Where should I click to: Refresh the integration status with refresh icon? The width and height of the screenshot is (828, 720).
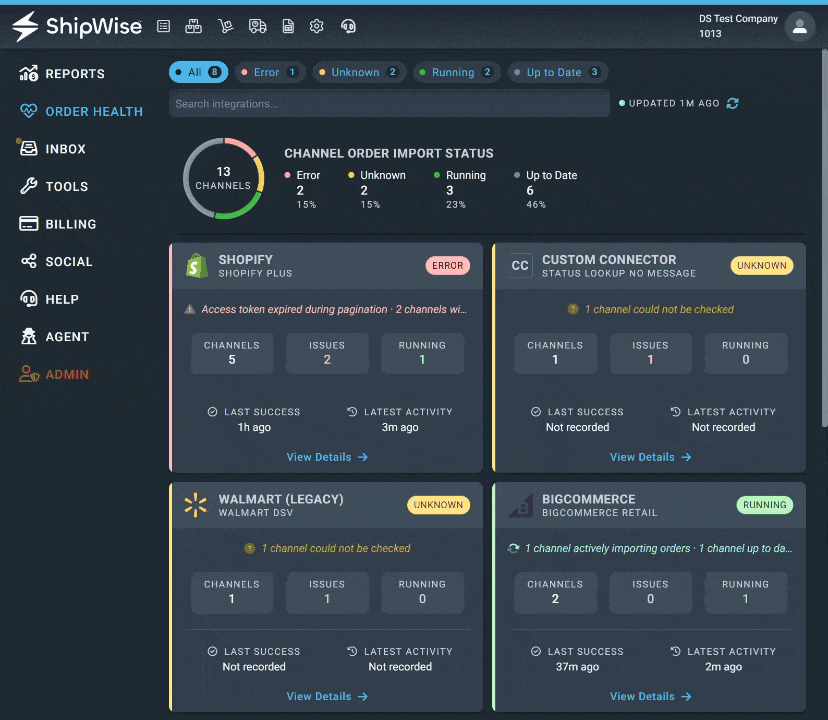coord(732,104)
